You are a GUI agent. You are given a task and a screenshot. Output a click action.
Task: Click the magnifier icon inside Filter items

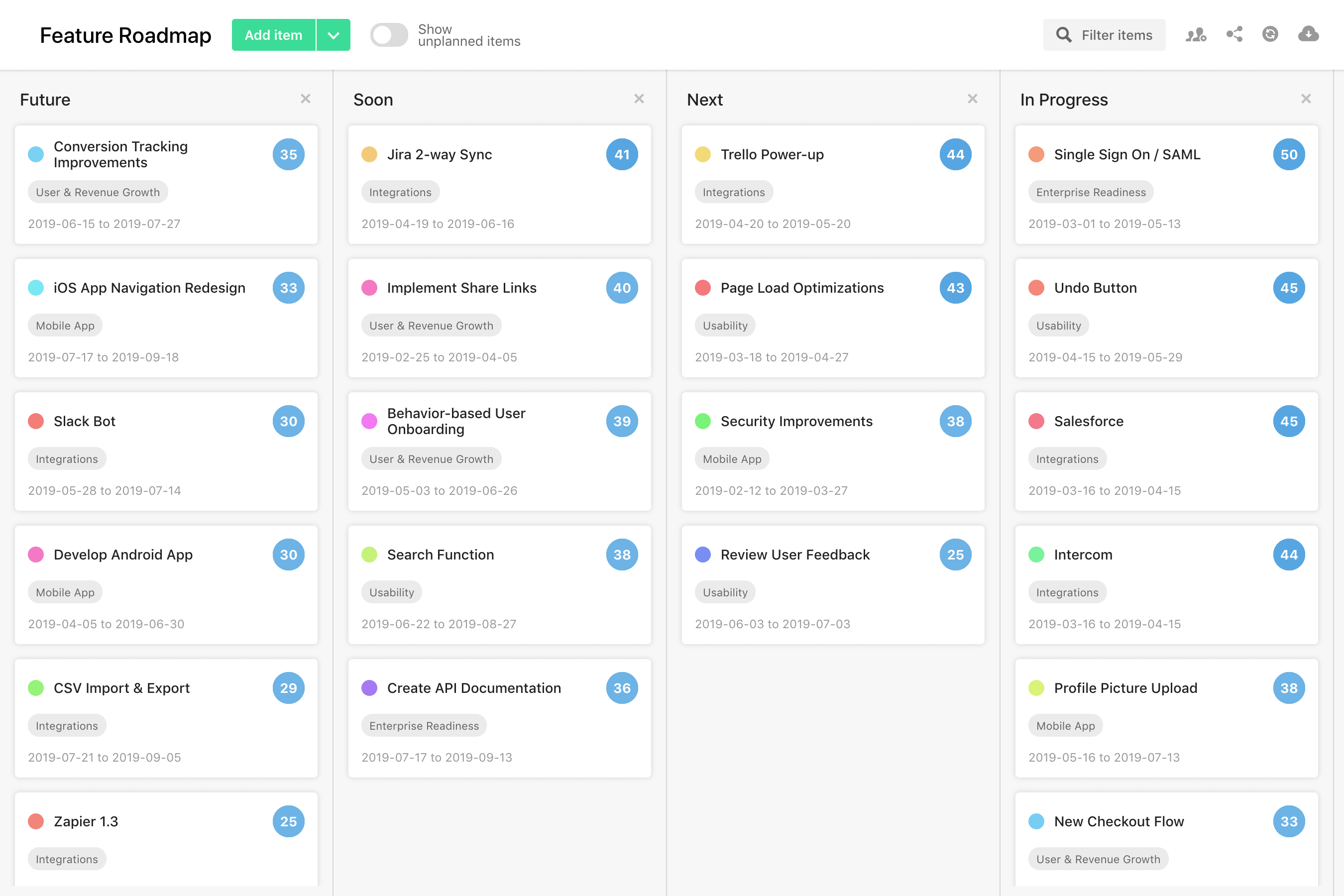pos(1063,34)
